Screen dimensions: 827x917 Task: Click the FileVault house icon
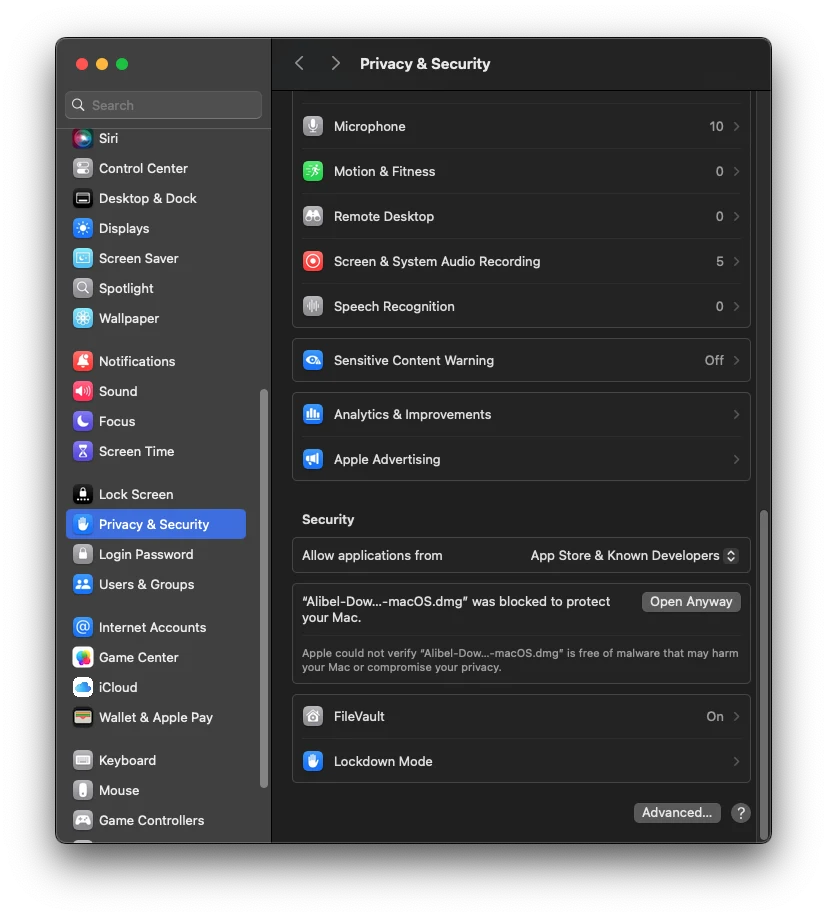point(313,716)
